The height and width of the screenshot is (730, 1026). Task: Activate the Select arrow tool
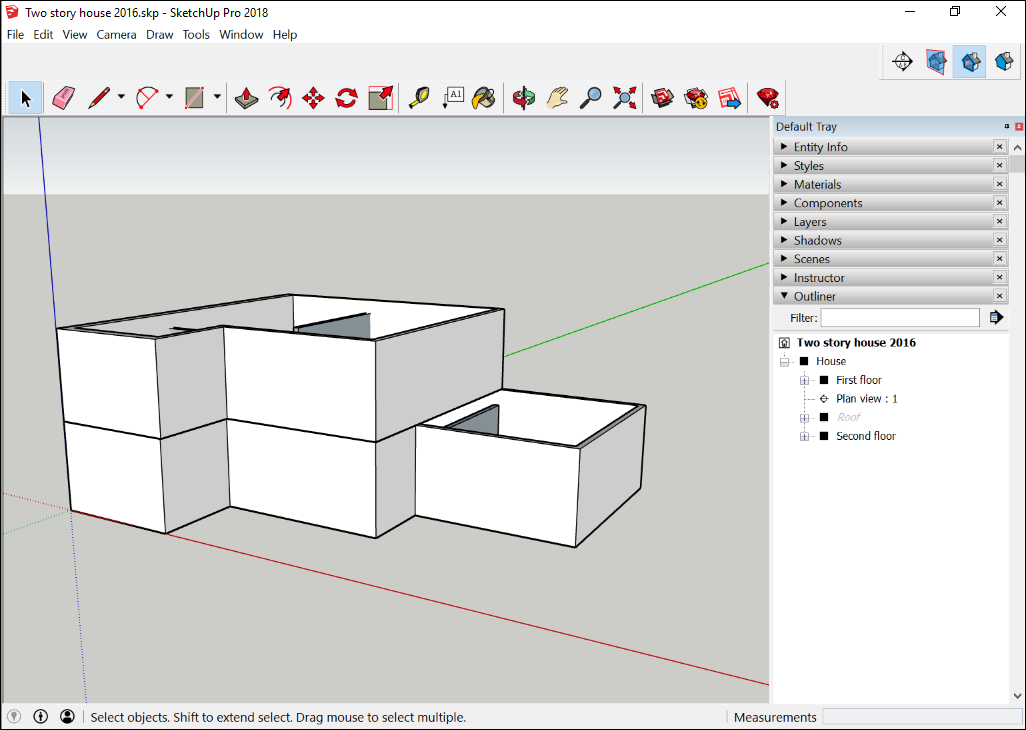[x=26, y=98]
